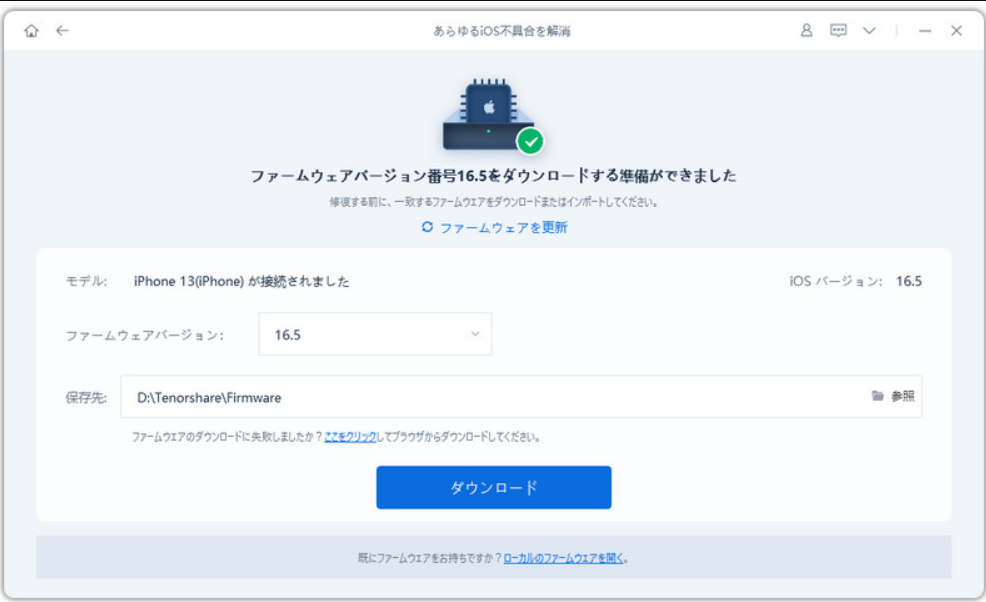Click the blue ダウンロード button
986x602 pixels.
[494, 488]
